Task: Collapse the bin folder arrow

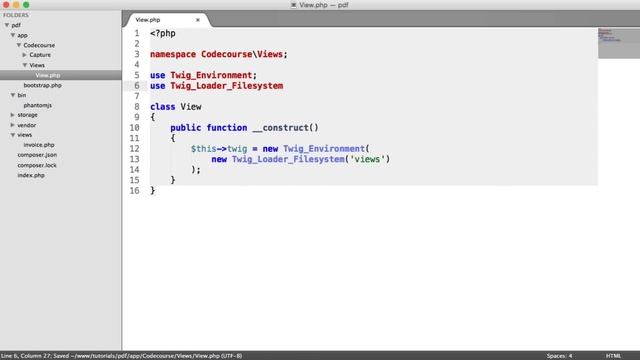Action: point(13,95)
